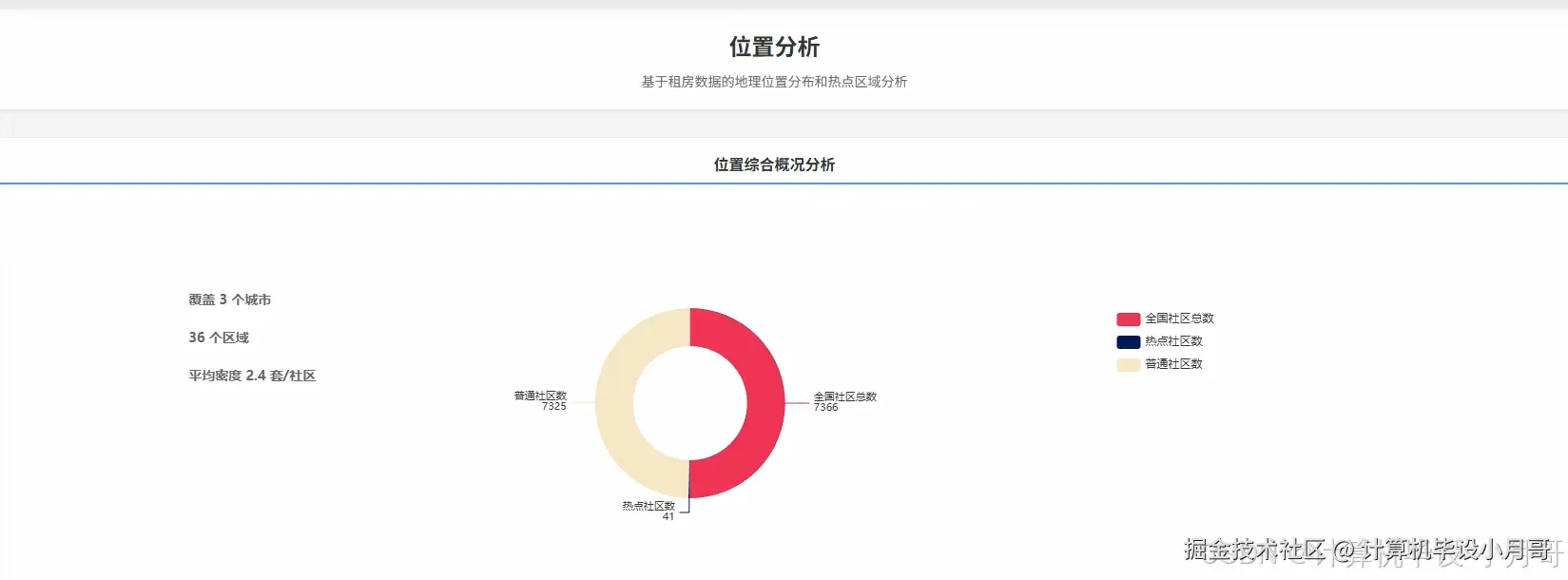Click the 普通社区数 7325 data label
This screenshot has width=1568, height=580.
coord(540,401)
